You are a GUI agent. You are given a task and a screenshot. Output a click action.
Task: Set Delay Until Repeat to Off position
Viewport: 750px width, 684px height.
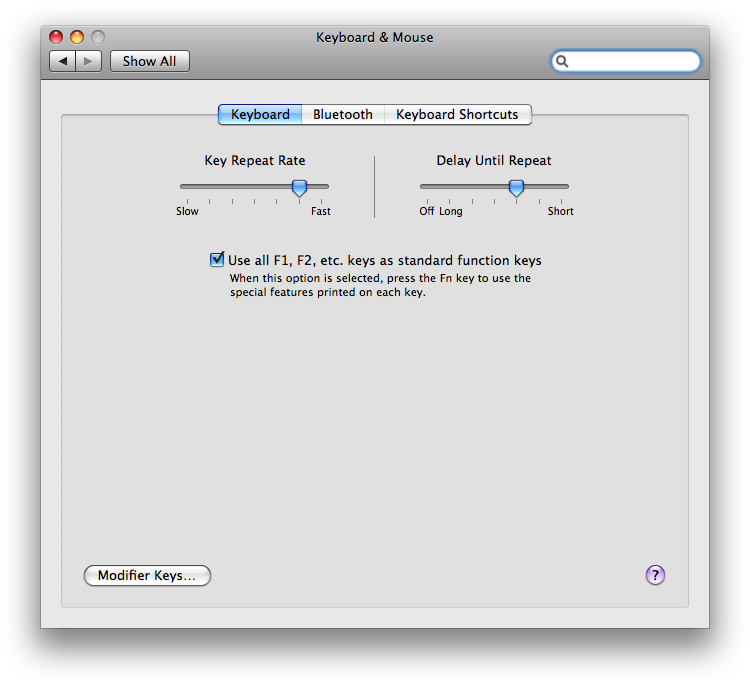[423, 187]
